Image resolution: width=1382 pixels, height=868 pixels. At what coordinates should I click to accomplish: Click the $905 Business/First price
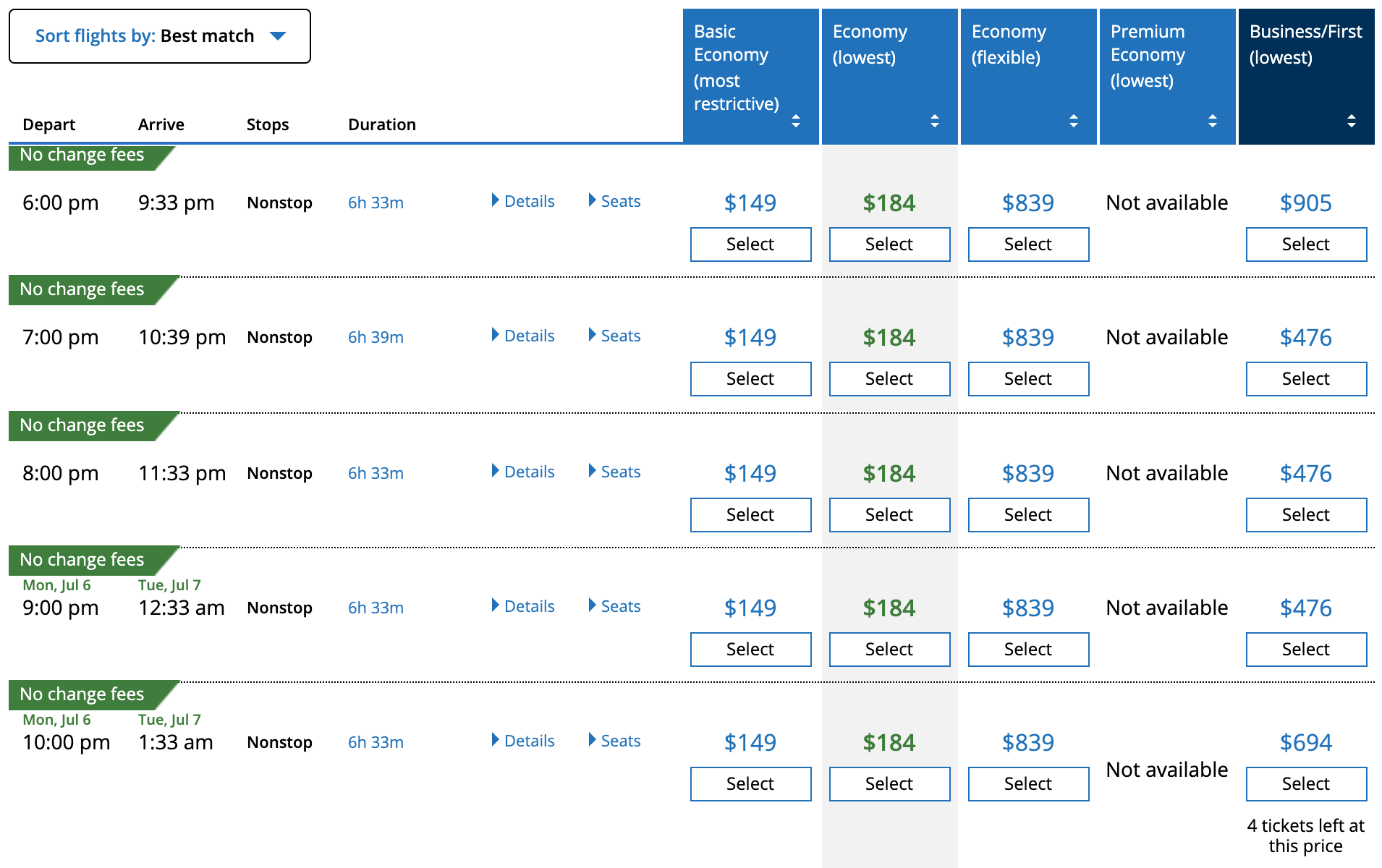(1306, 203)
